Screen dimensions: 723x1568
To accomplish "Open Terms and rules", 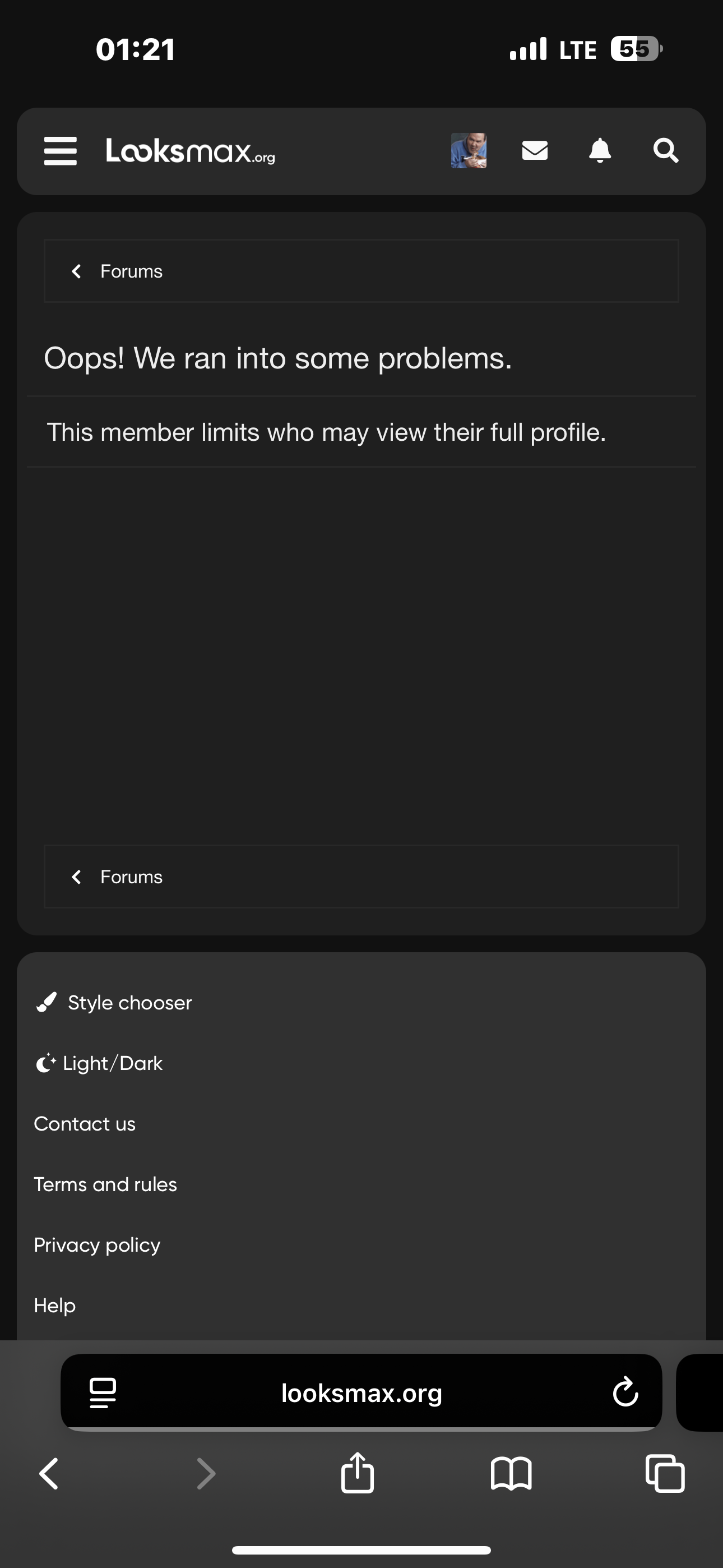I will 105,1184.
